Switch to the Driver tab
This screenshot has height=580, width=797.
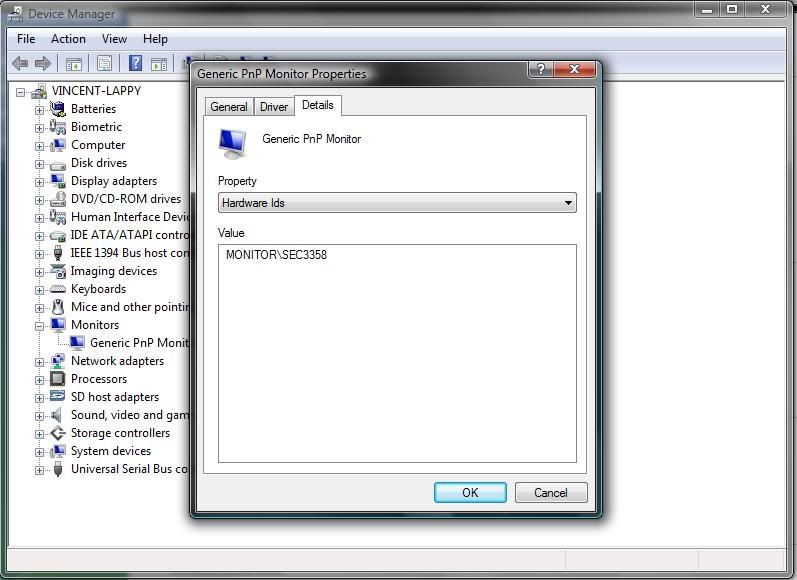(274, 107)
